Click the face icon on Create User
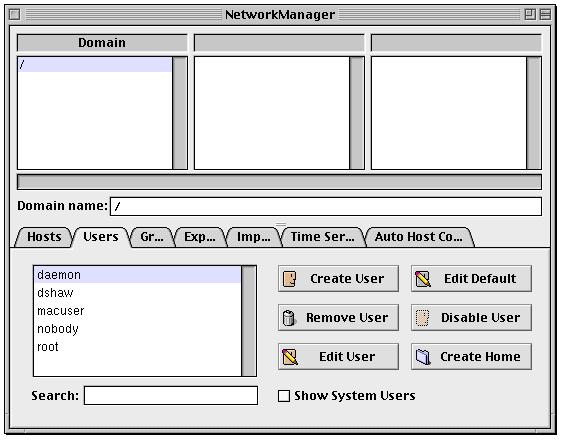 [x=289, y=279]
